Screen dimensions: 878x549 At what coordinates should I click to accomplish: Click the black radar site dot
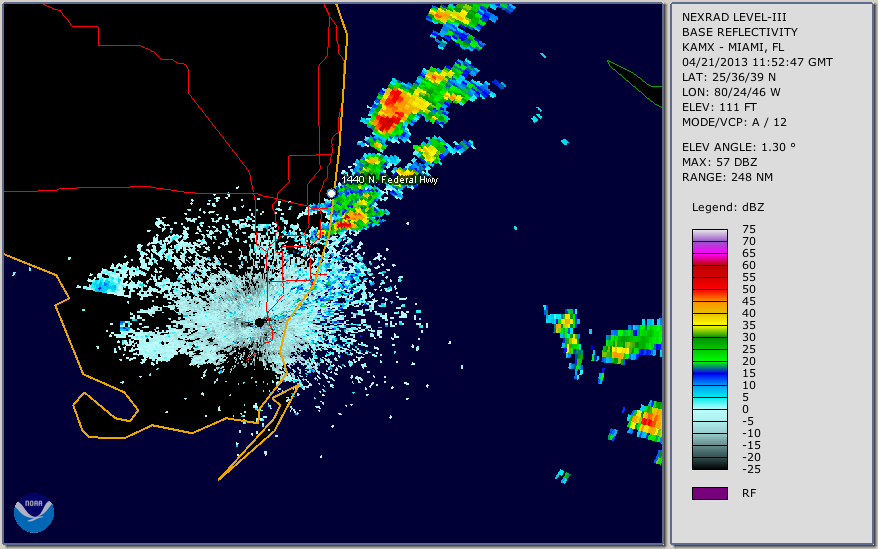pos(260,323)
